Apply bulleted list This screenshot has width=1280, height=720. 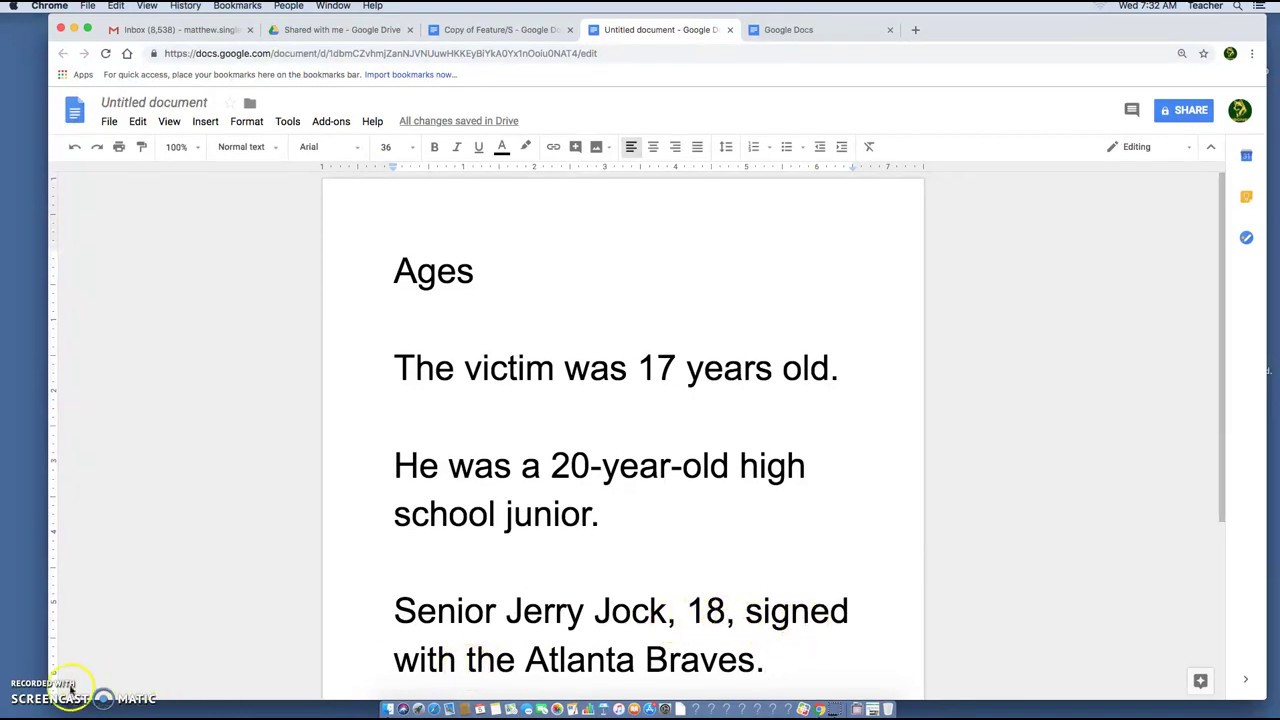pyautogui.click(x=786, y=147)
